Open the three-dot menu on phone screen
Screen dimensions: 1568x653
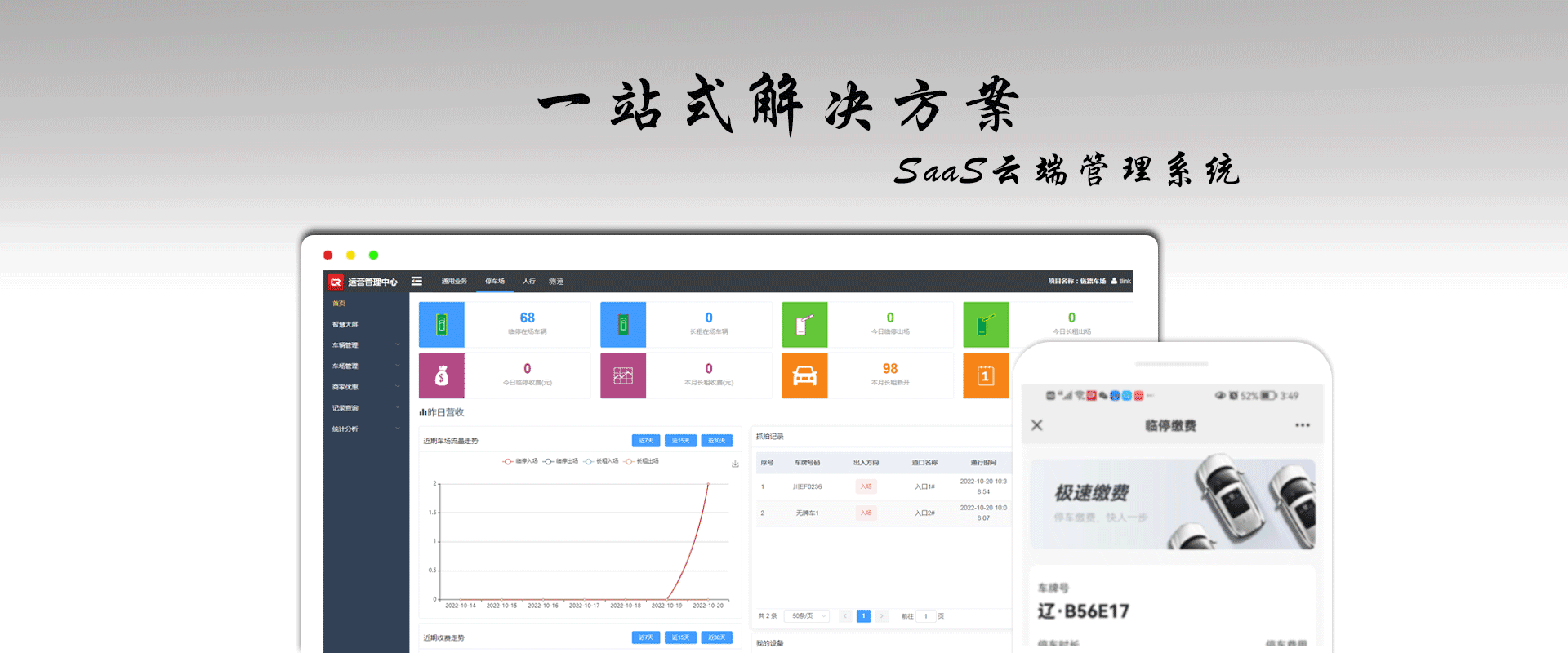[1302, 425]
